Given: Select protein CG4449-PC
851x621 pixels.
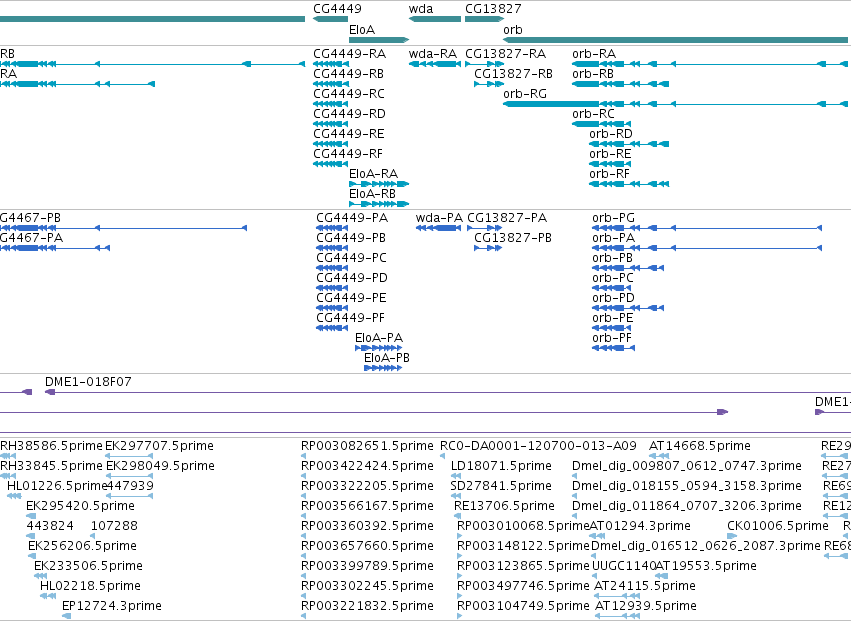Looking at the screenshot, I should click(332, 268).
